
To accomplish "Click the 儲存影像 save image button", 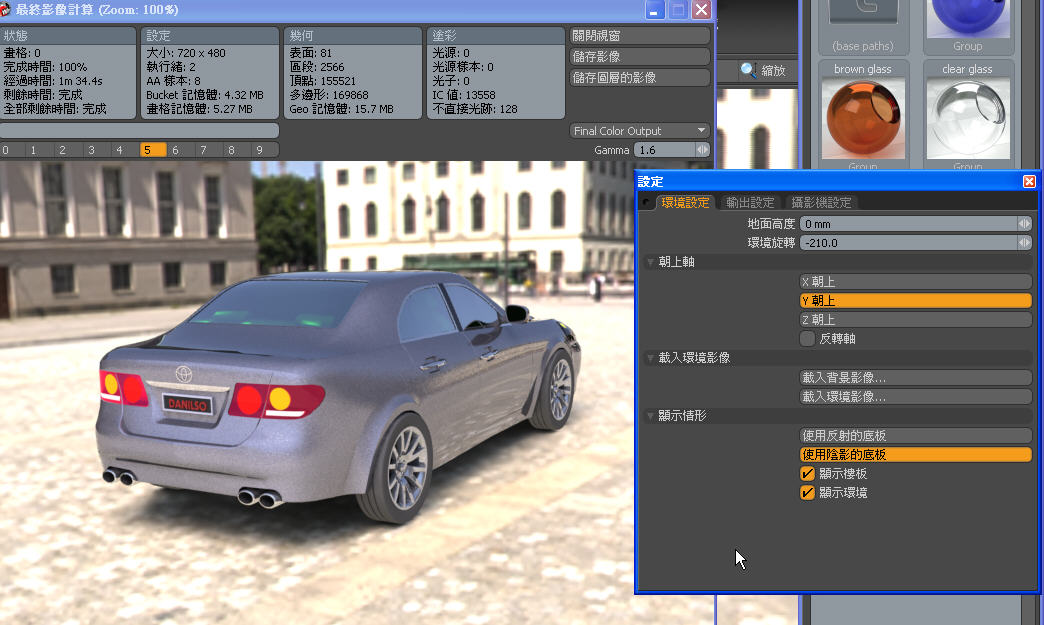I will coord(638,58).
